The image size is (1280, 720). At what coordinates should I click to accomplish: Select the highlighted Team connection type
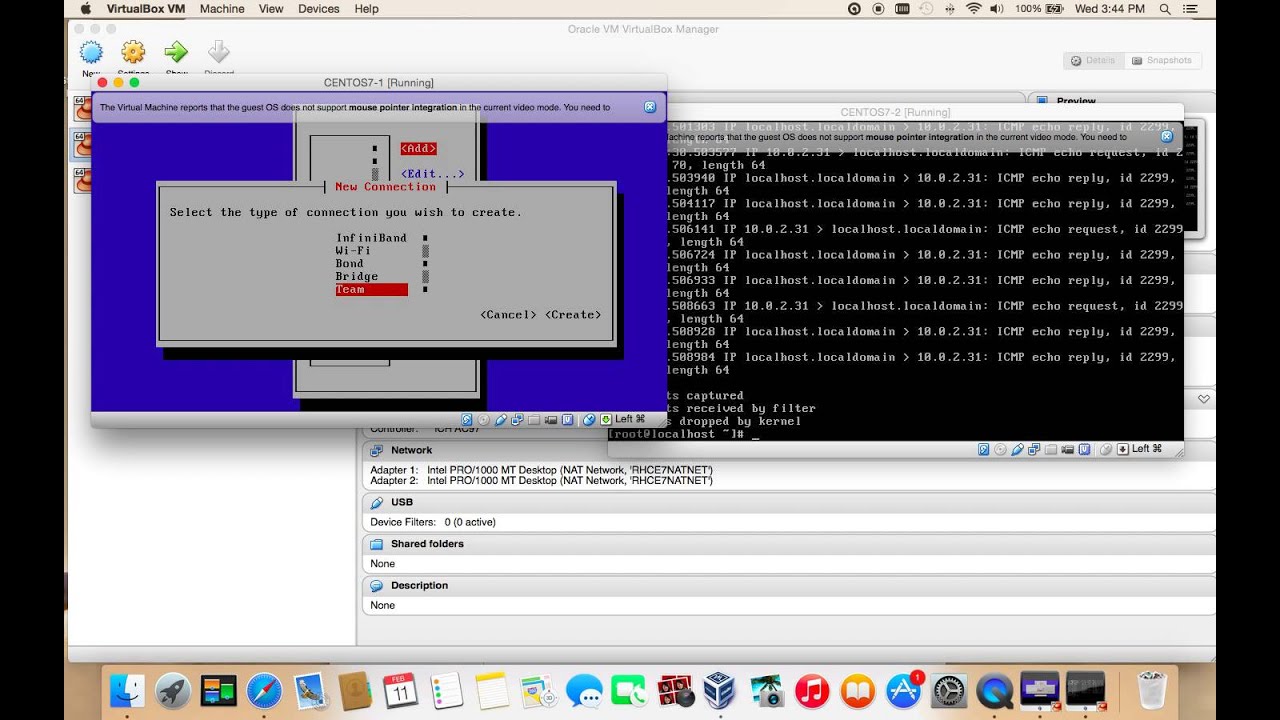coord(372,290)
